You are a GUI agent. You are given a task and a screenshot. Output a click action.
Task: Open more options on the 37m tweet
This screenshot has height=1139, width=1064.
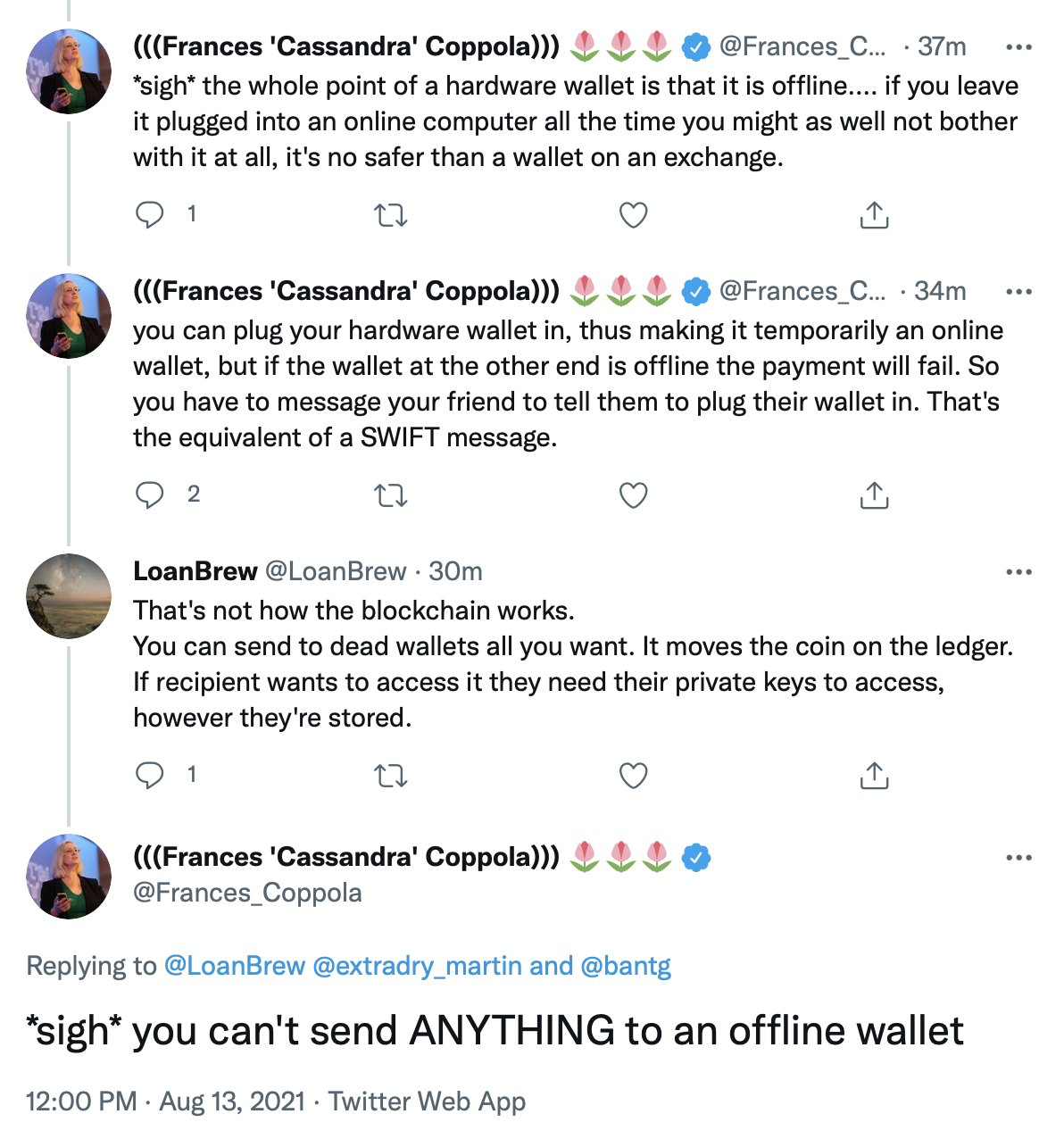(1018, 47)
